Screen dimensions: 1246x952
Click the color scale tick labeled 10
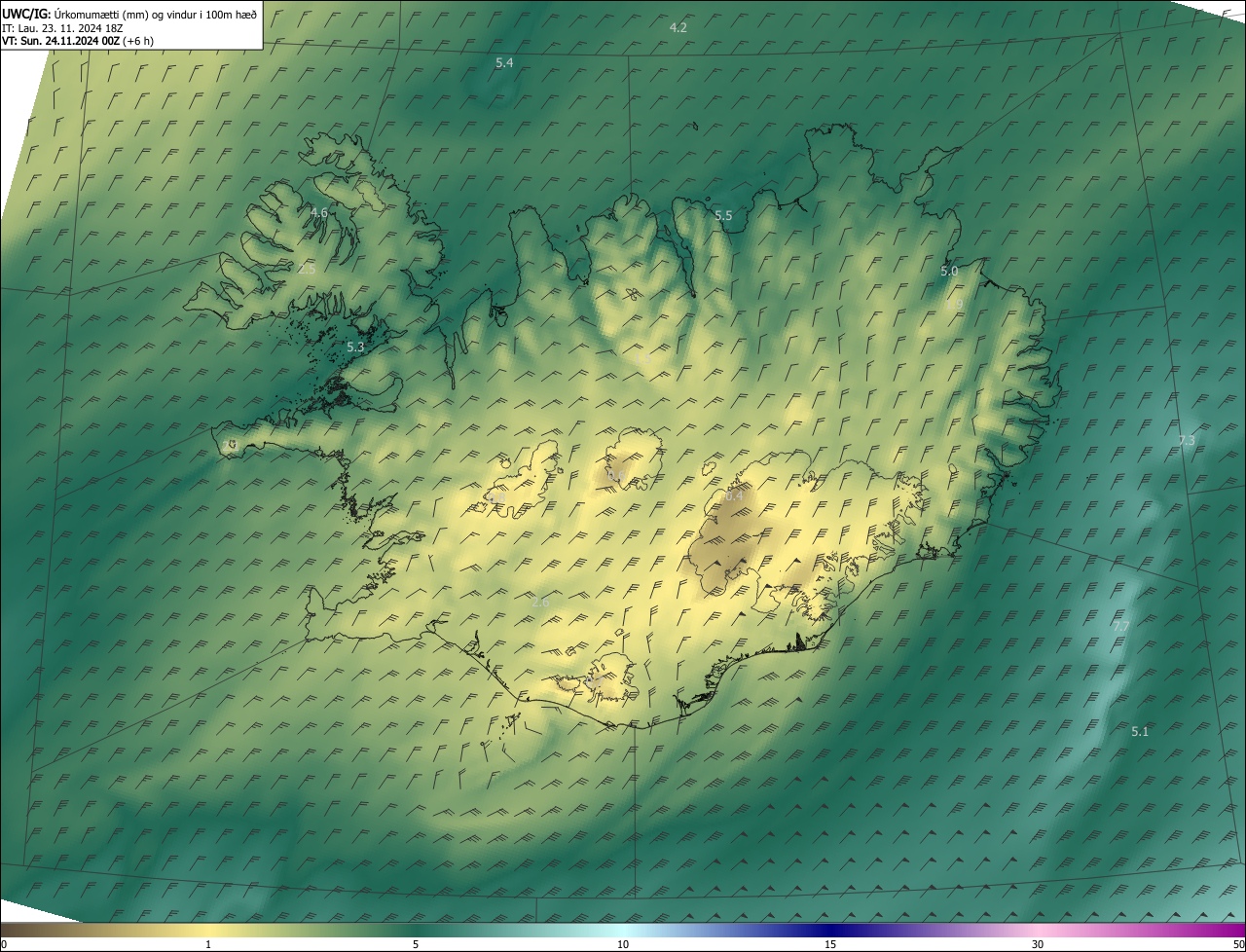pyautogui.click(x=623, y=944)
